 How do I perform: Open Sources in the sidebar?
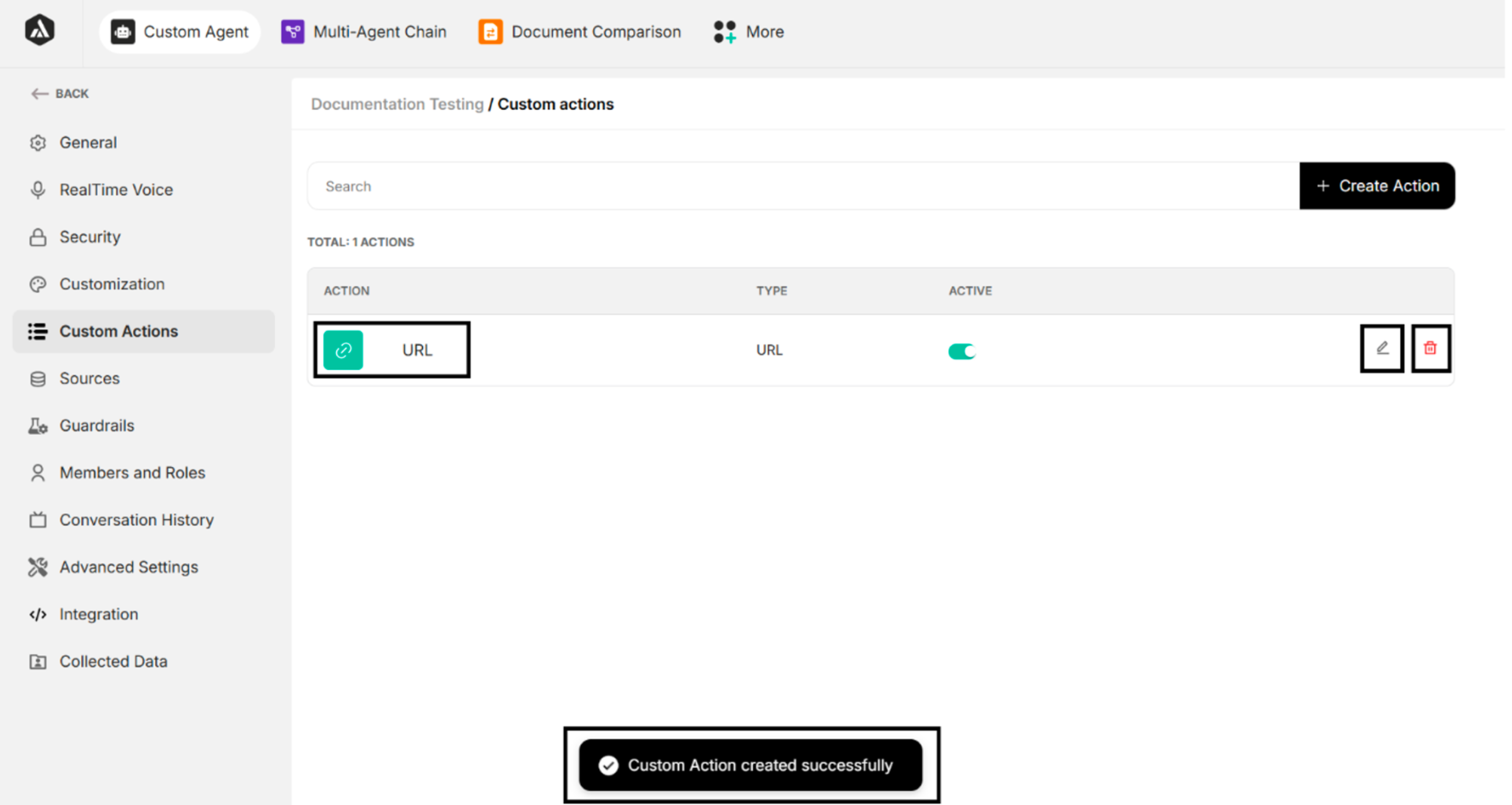click(x=89, y=378)
